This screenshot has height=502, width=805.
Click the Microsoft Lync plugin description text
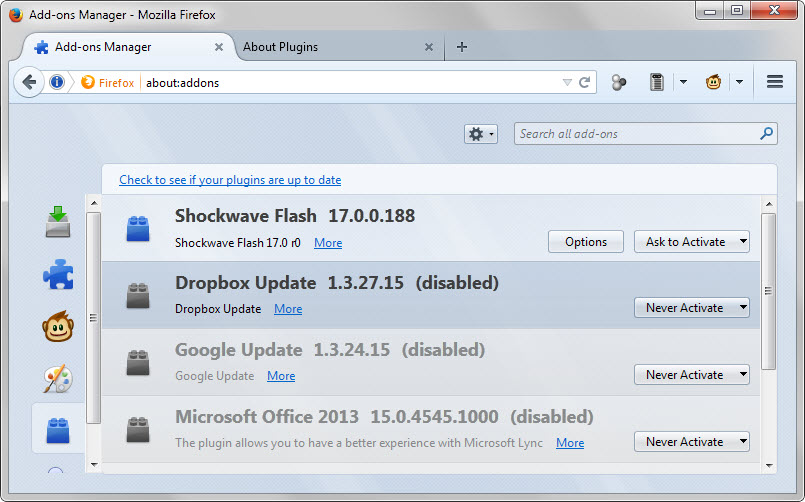coord(358,442)
